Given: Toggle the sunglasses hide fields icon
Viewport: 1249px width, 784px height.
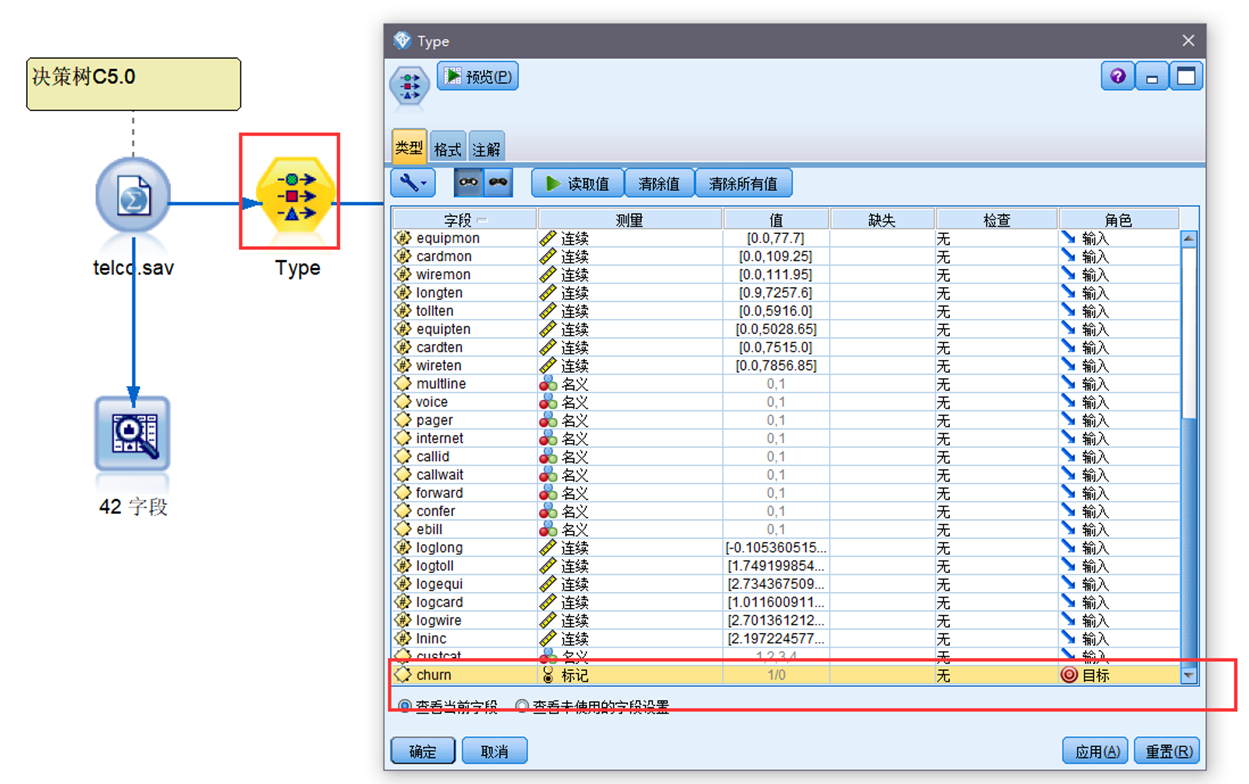Looking at the screenshot, I should click(x=498, y=183).
